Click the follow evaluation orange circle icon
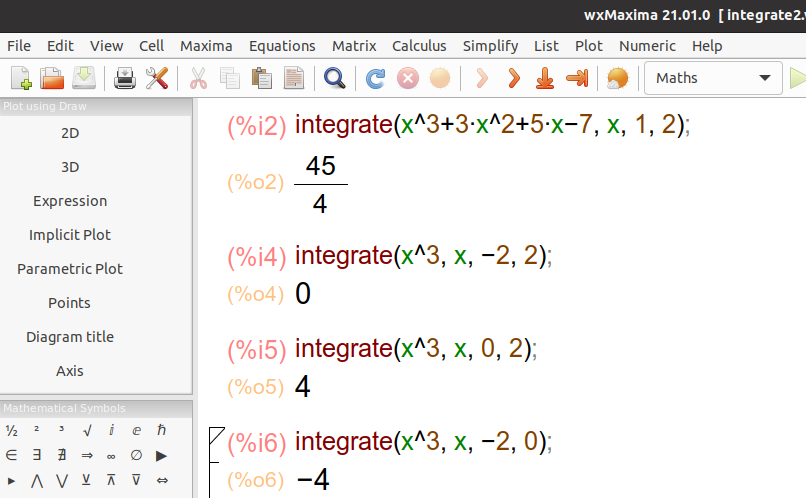The width and height of the screenshot is (806, 498). 439,78
